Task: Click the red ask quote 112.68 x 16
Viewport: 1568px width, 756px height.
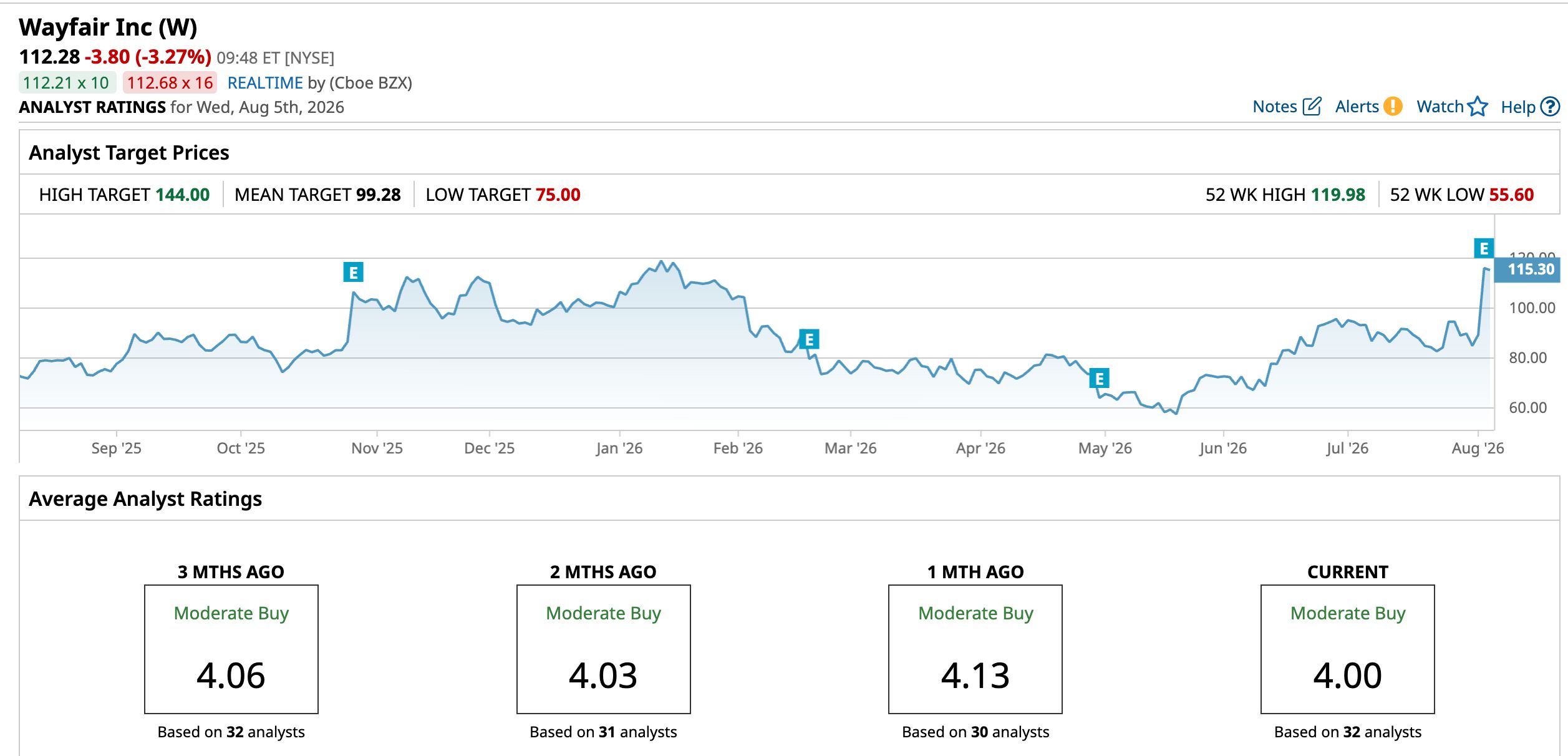Action: pyautogui.click(x=170, y=83)
